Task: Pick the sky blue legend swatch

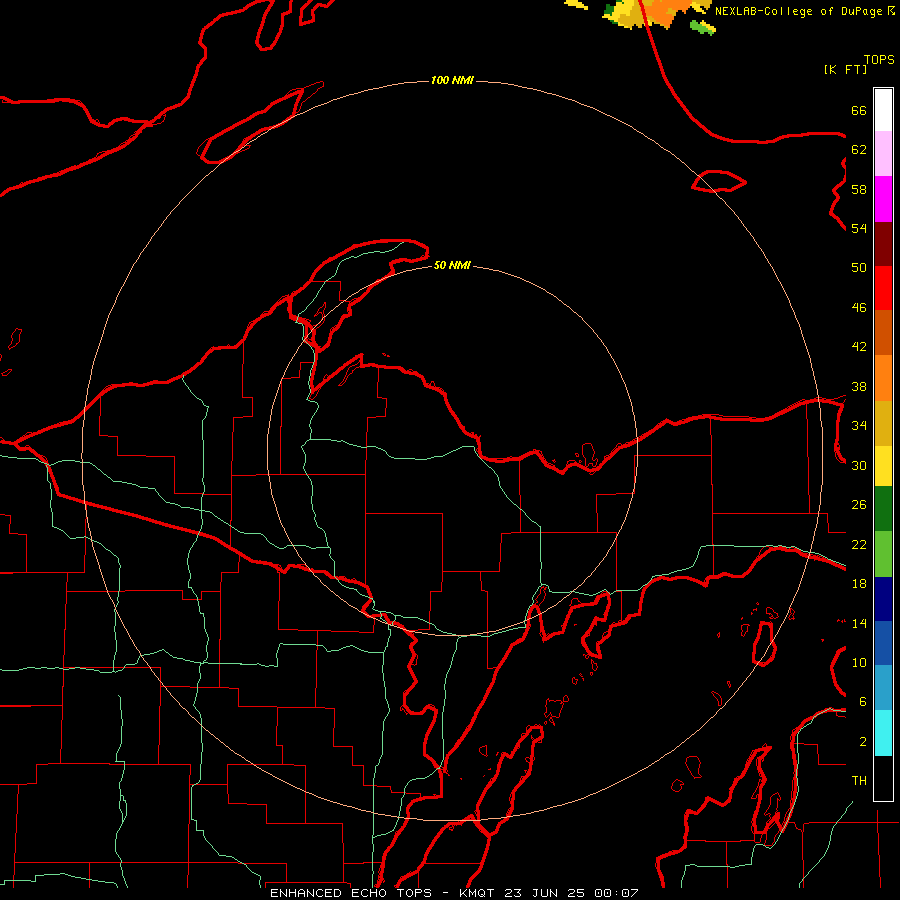Action: click(883, 688)
